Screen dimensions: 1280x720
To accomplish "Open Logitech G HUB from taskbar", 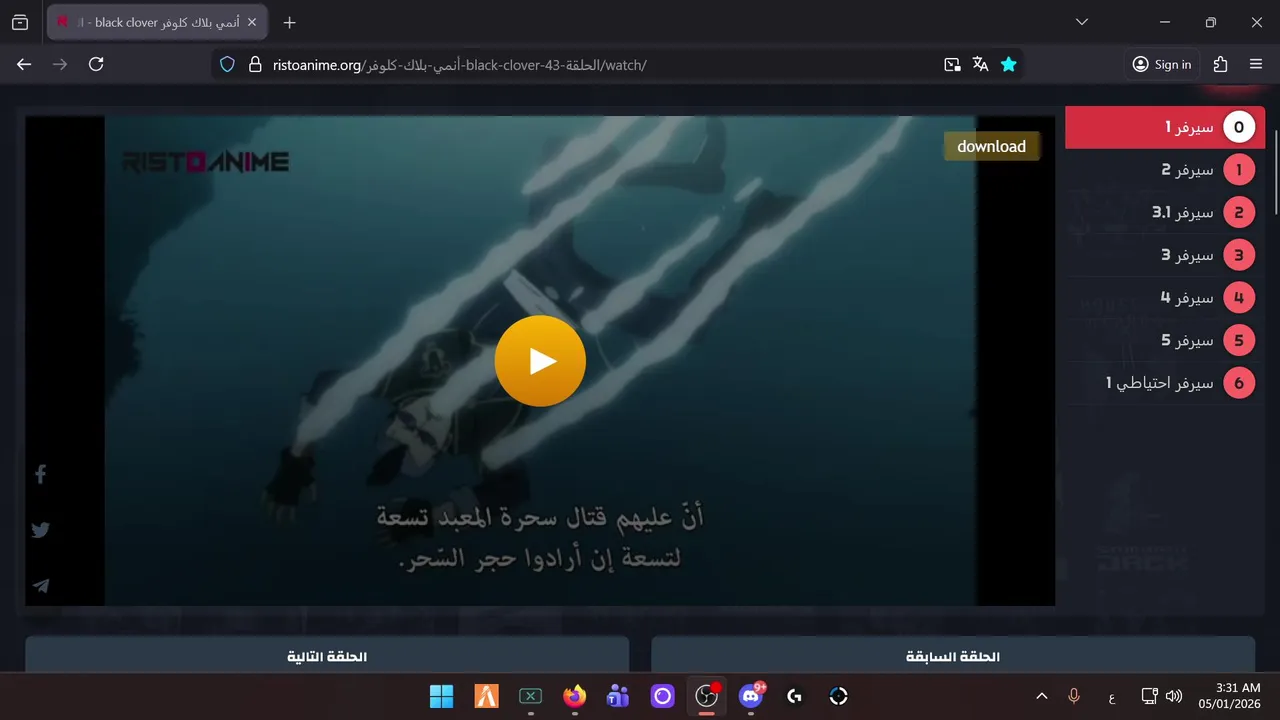I will [795, 696].
